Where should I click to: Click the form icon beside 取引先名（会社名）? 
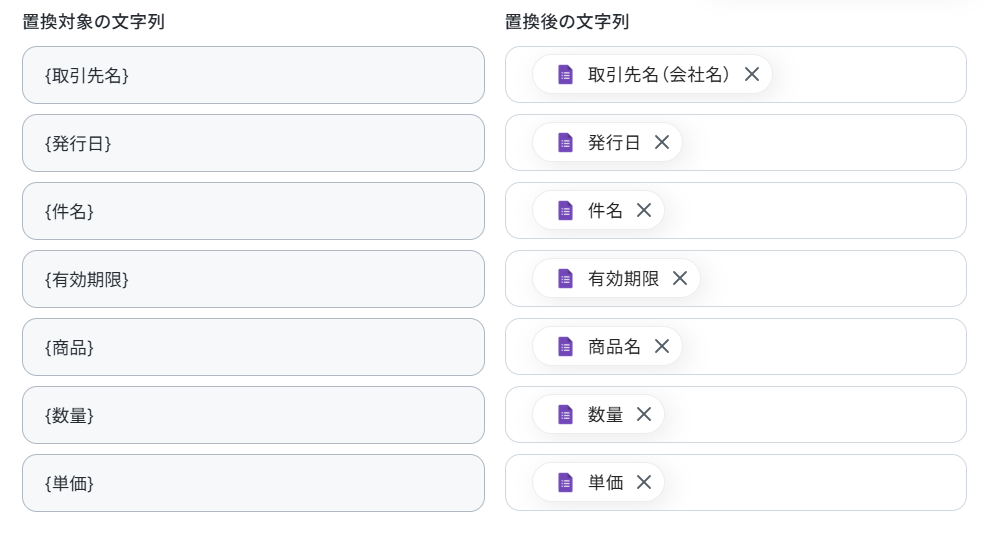(565, 74)
